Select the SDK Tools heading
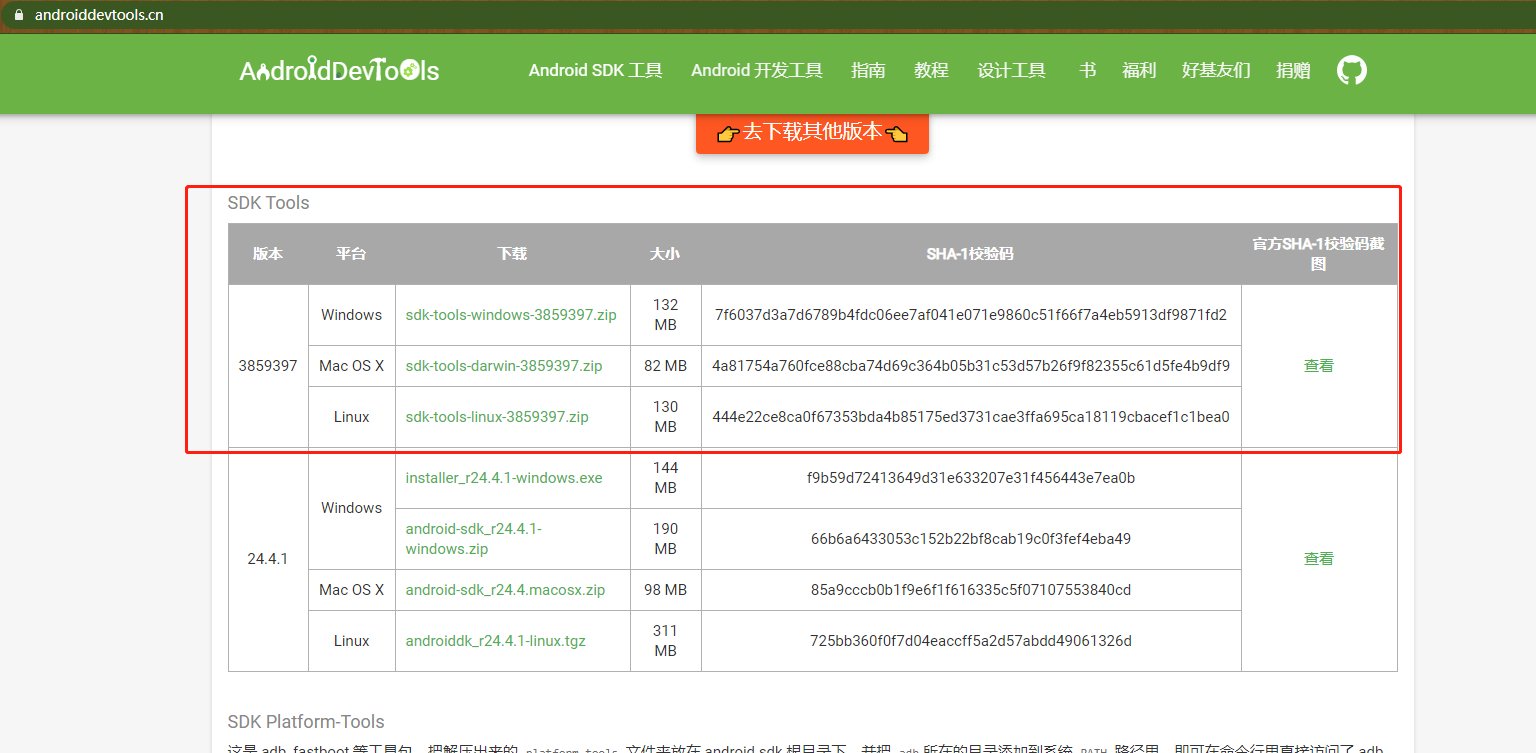Viewport: 1536px width, 753px height. coord(269,203)
